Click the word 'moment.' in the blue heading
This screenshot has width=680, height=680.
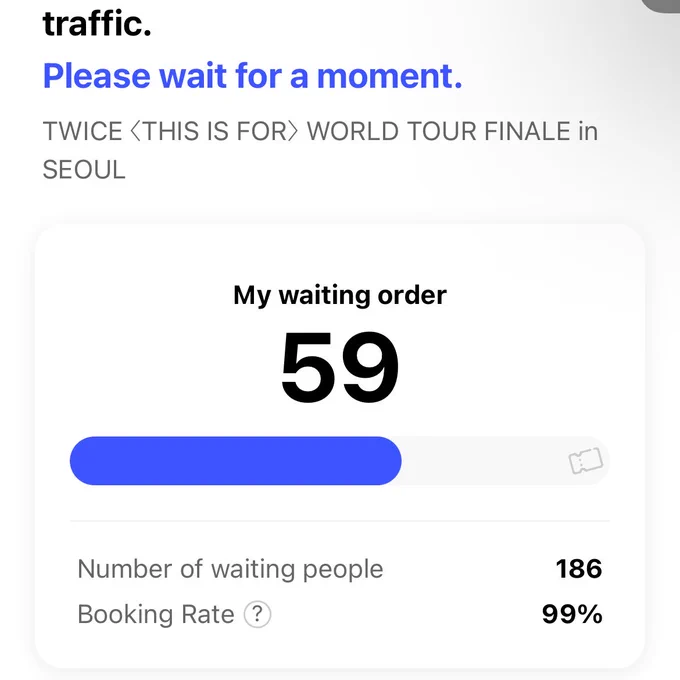coord(389,76)
